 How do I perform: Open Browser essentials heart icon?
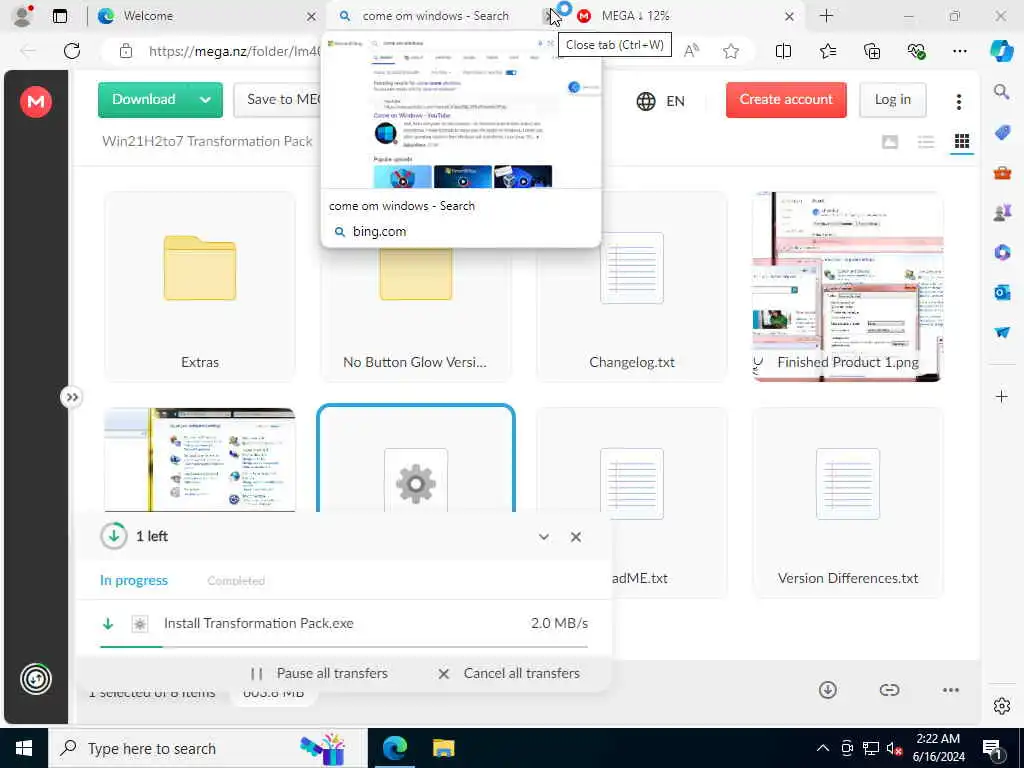coord(916,51)
